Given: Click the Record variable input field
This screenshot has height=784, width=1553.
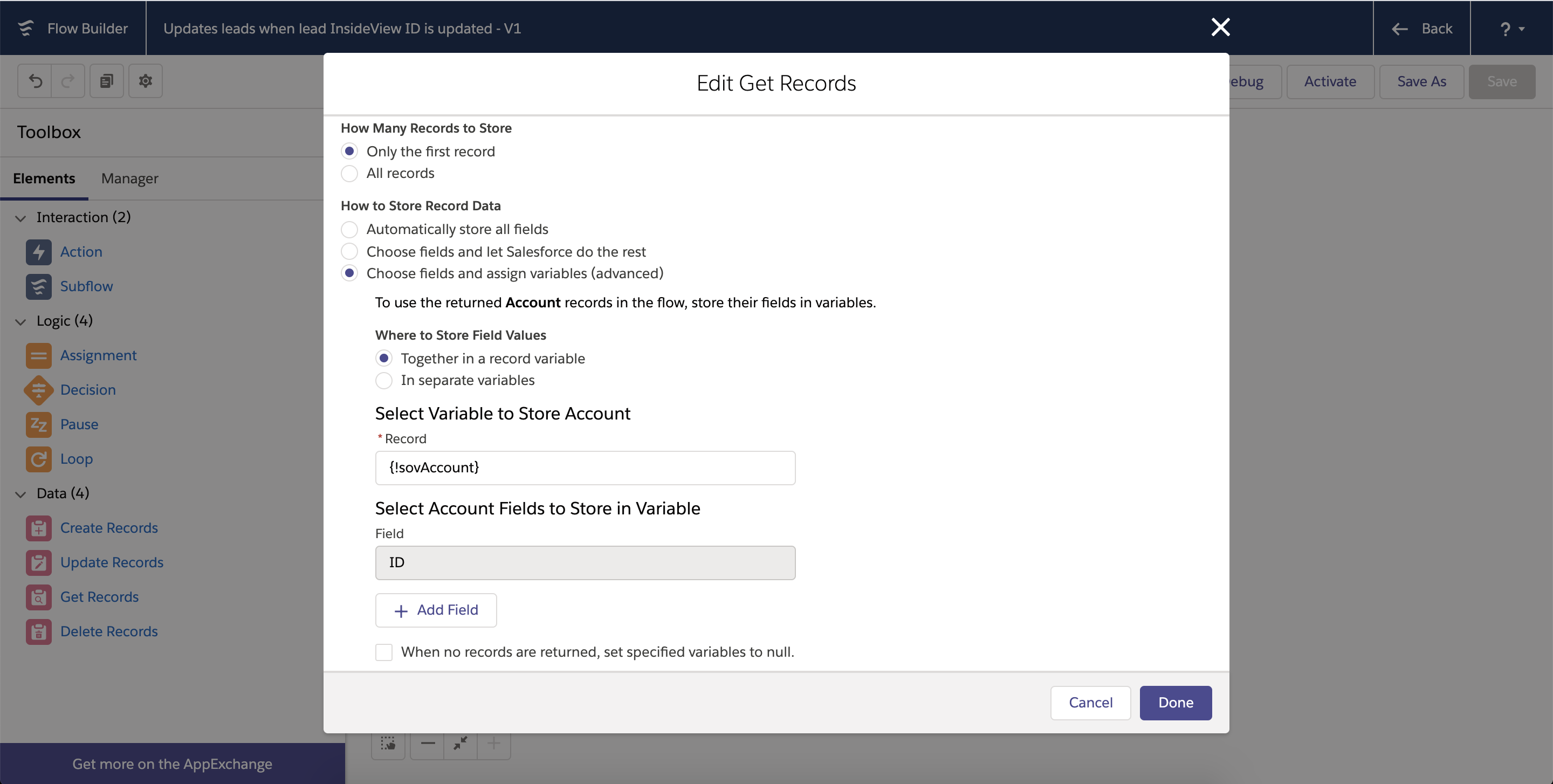Looking at the screenshot, I should [585, 467].
